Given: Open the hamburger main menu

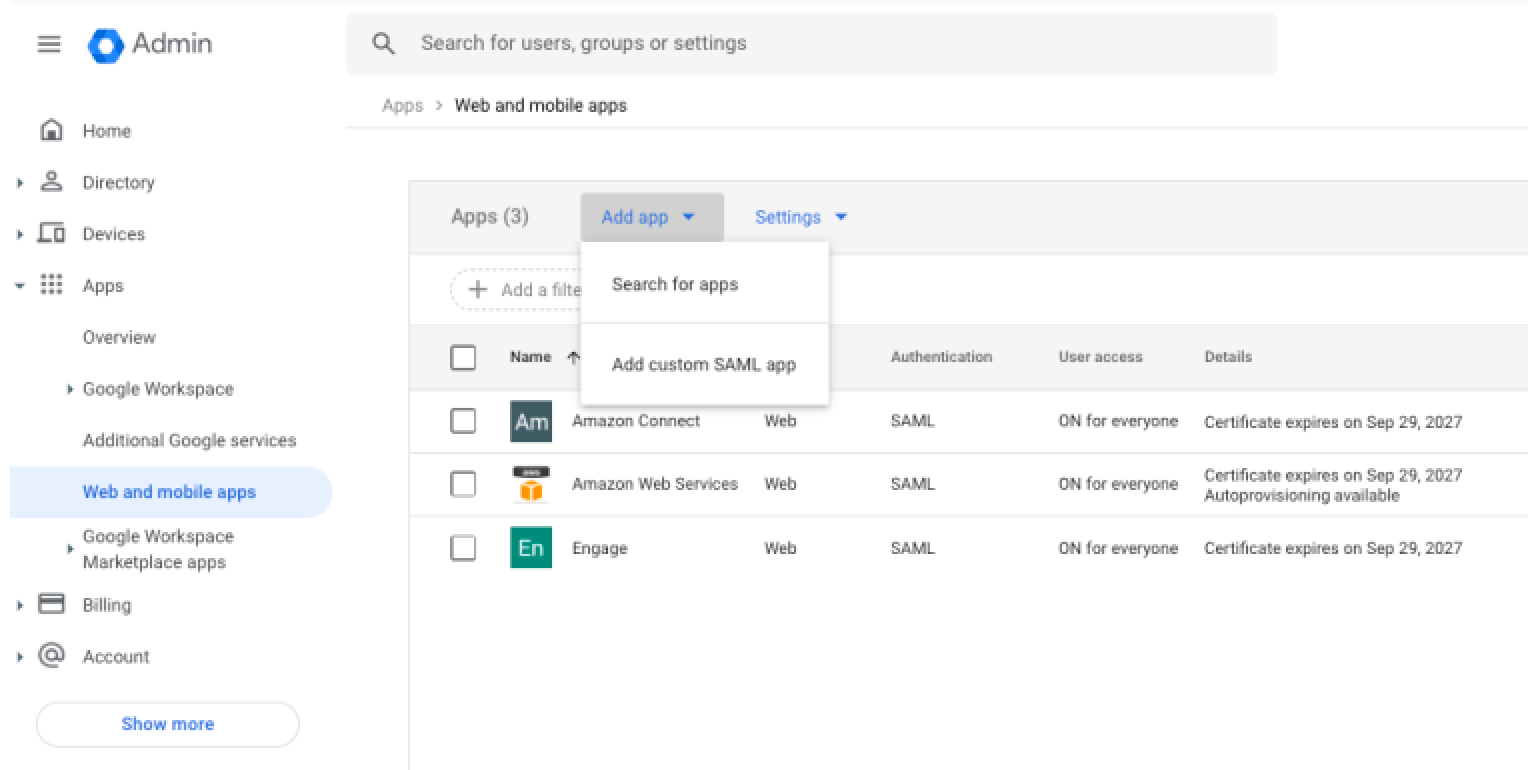Looking at the screenshot, I should point(49,44).
